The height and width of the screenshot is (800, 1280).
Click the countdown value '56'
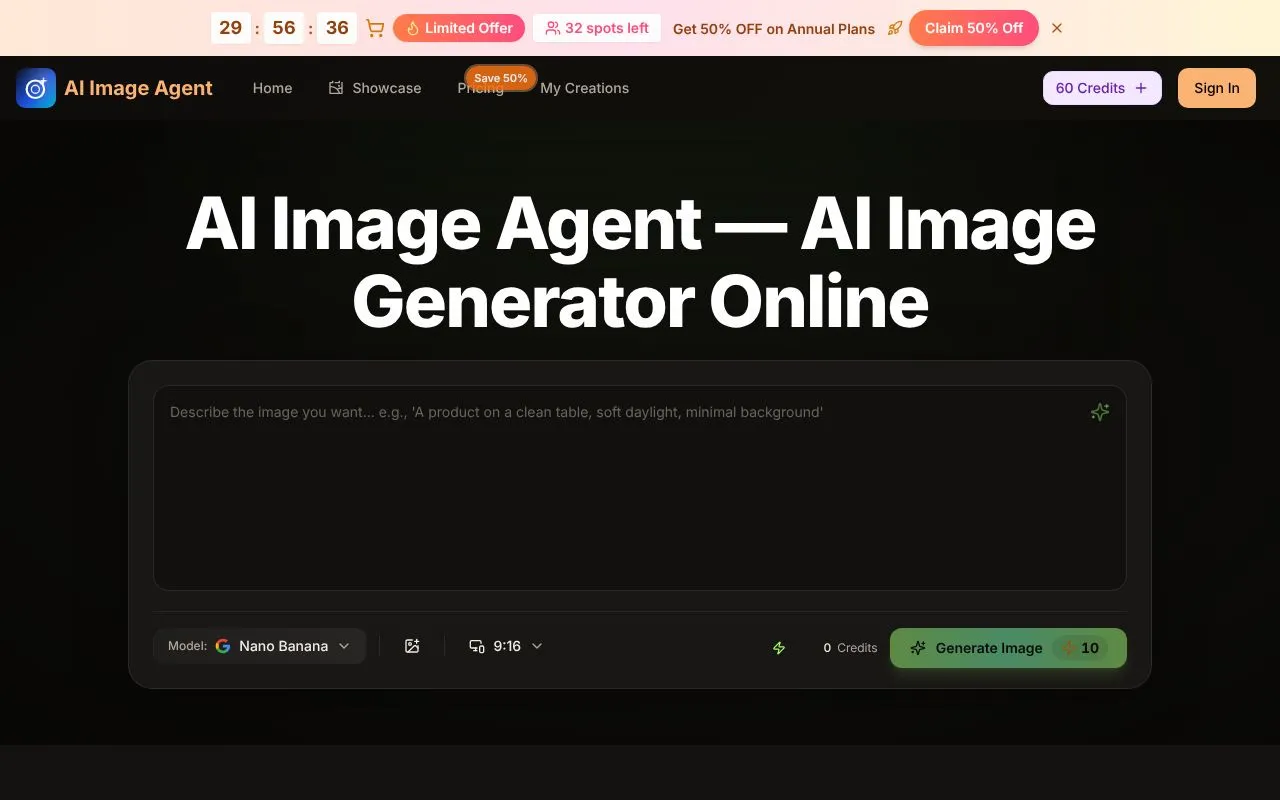(x=284, y=28)
